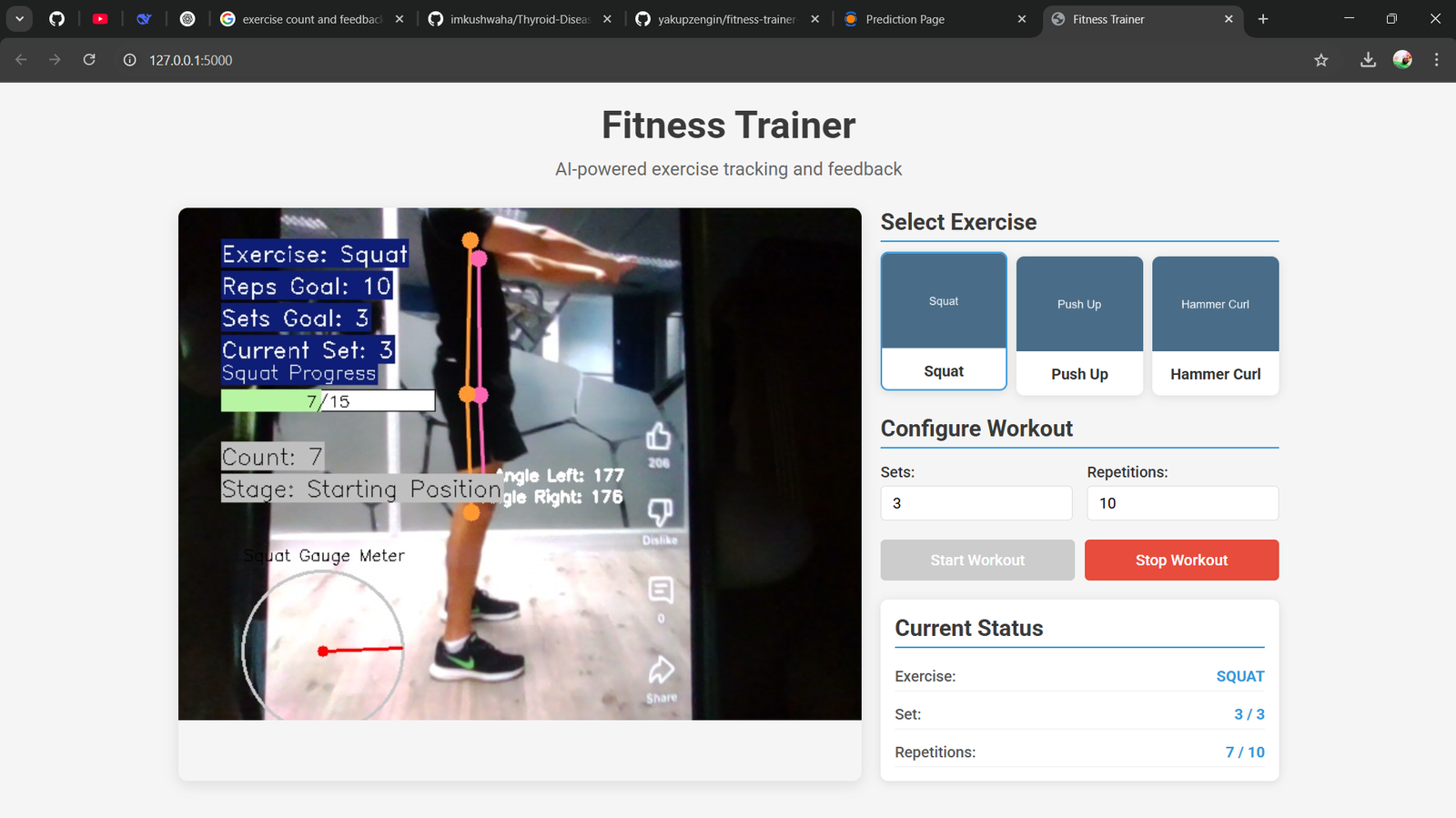Open the pinned ChatGPT tab
Viewport: 1456px width, 818px height.
pos(187,19)
